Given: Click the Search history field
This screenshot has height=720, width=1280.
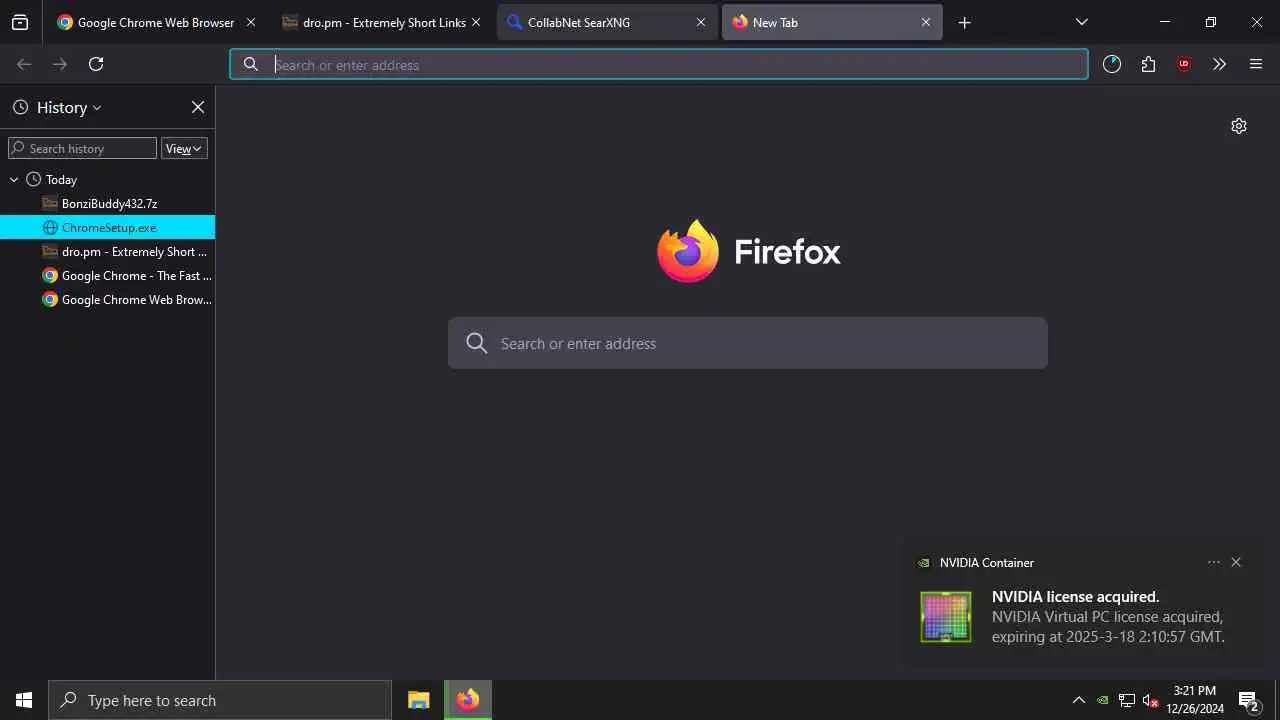Looking at the screenshot, I should (x=82, y=148).
